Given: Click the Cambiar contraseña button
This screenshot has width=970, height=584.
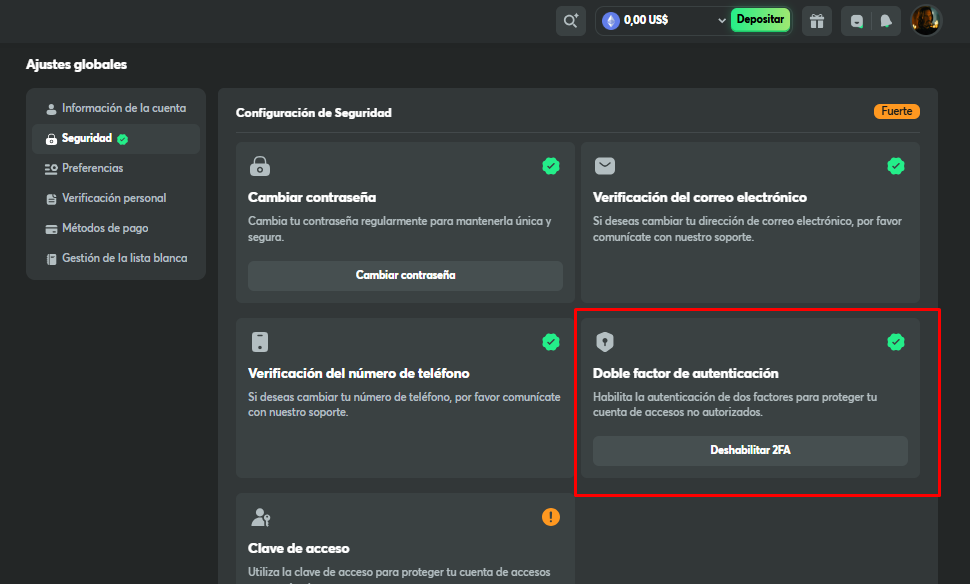Looking at the screenshot, I should click(x=405, y=276).
